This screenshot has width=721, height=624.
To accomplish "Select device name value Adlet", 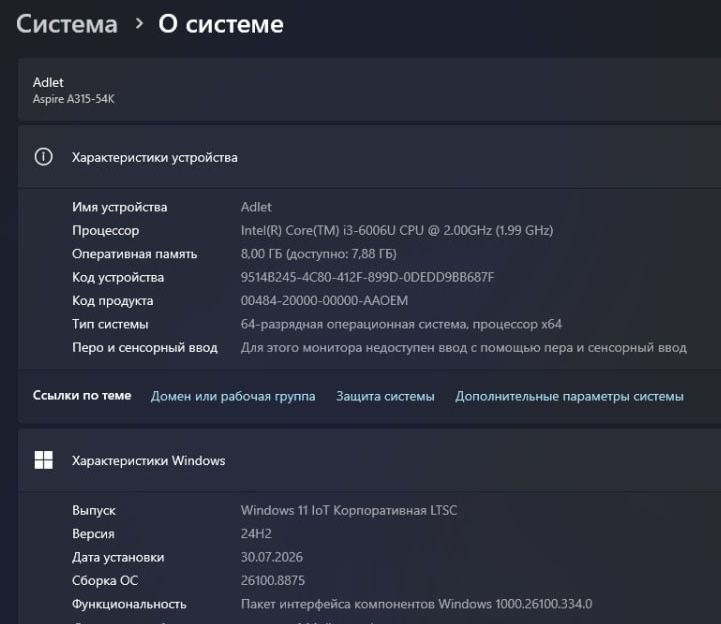I will click(x=256, y=207).
